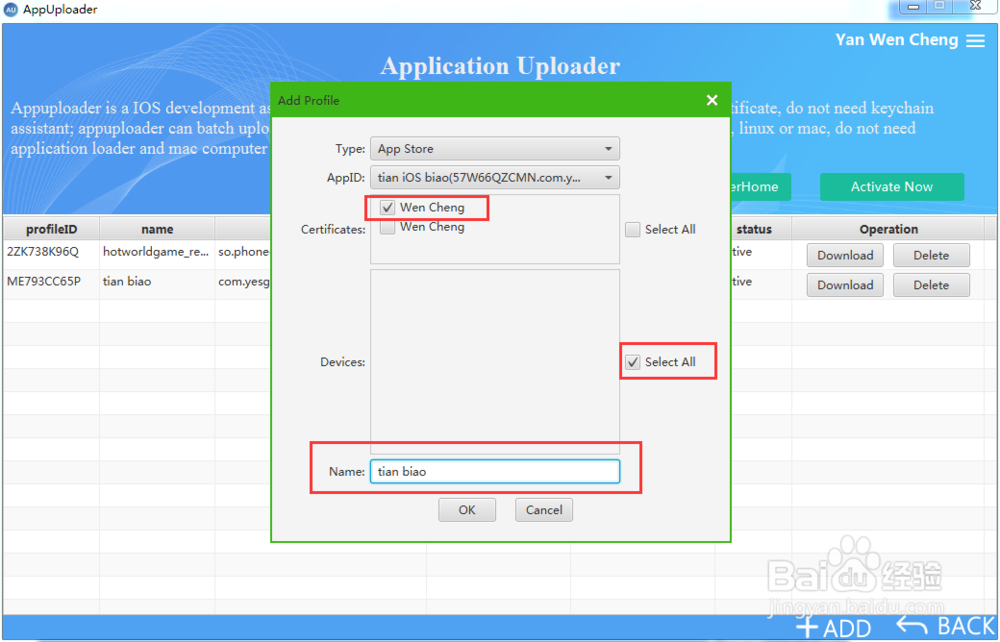The width and height of the screenshot is (1000, 642).
Task: Click the Operation column header
Action: tap(888, 229)
